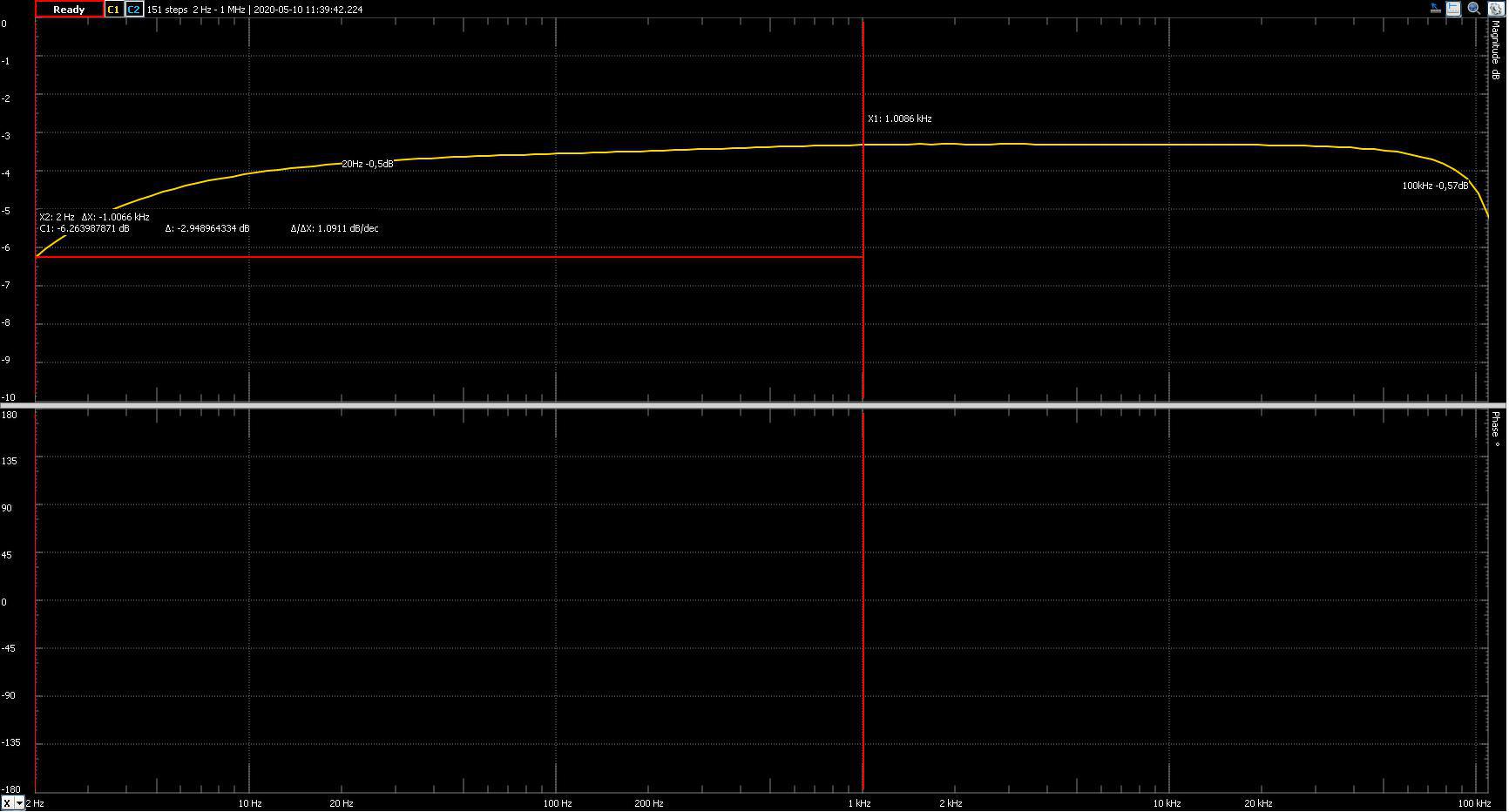Click the 2020-05-10 timestamp text
The image size is (1509, 812).
coord(308,10)
